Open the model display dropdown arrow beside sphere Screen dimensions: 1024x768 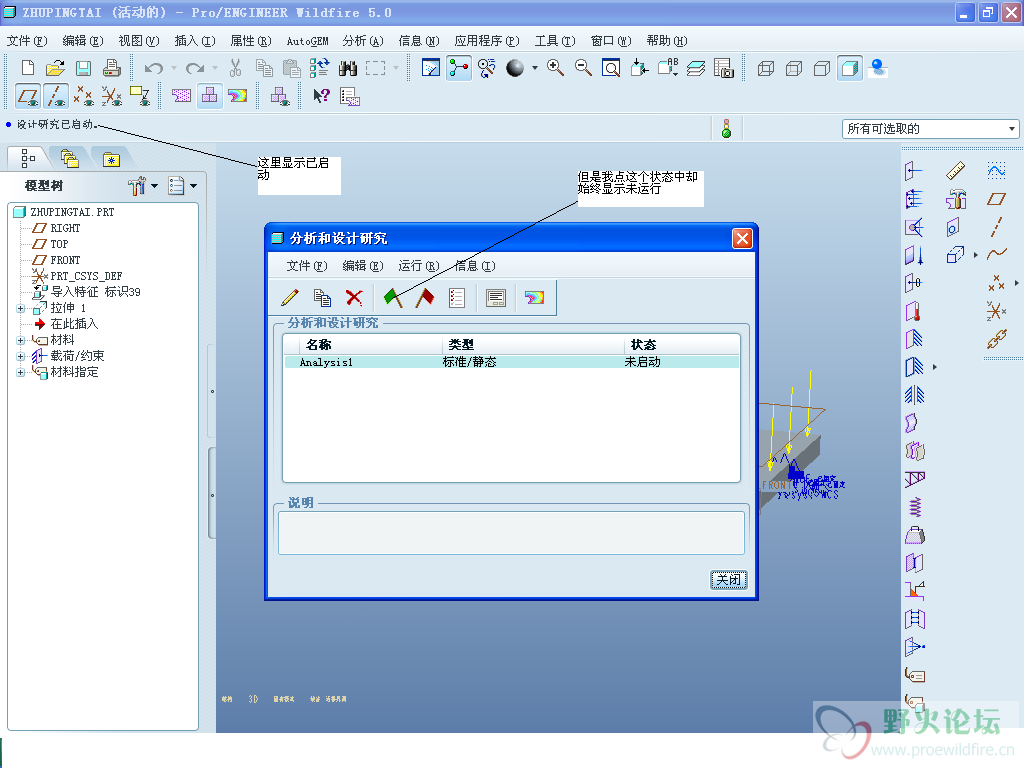point(535,68)
